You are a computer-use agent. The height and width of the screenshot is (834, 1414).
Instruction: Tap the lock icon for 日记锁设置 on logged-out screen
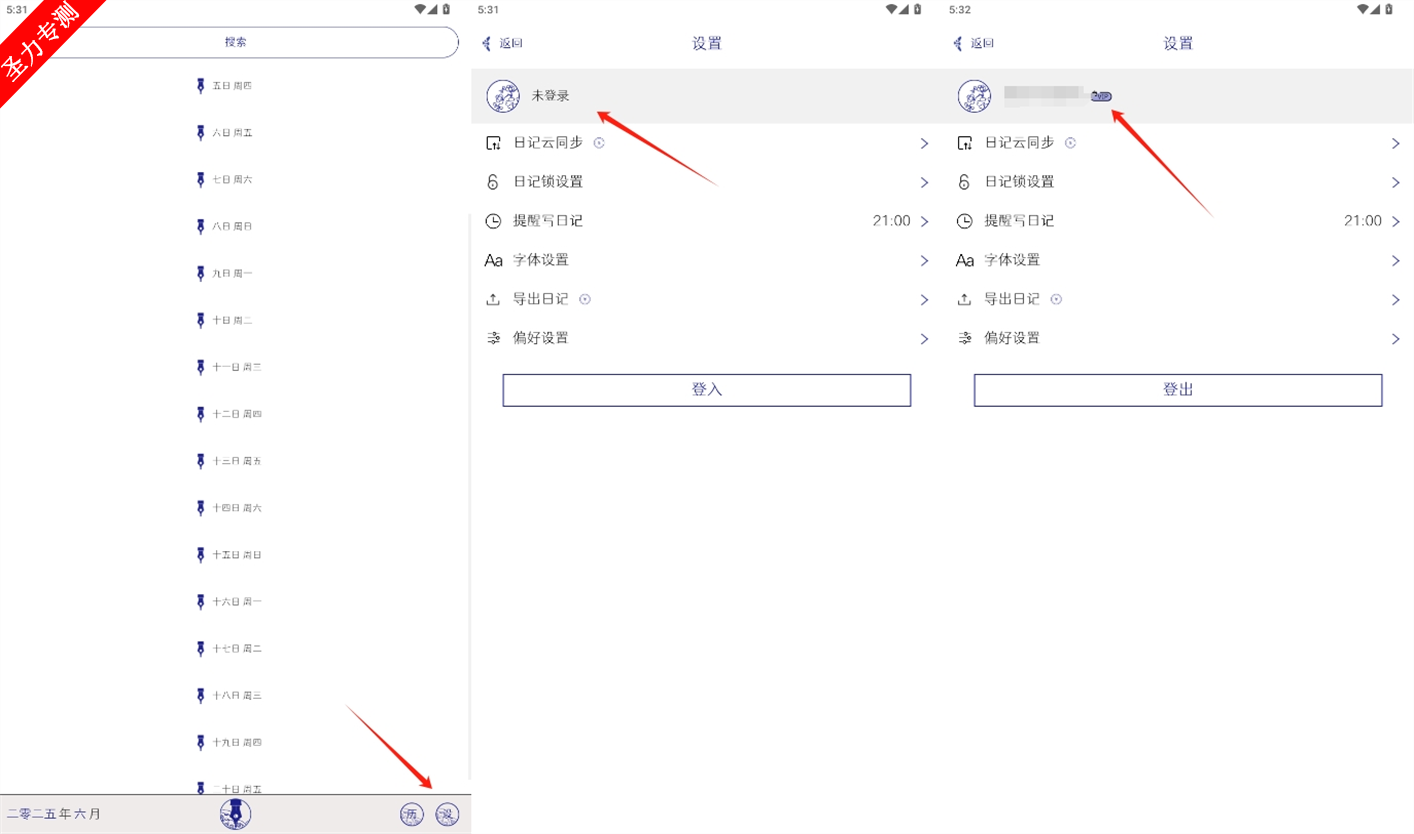493,182
